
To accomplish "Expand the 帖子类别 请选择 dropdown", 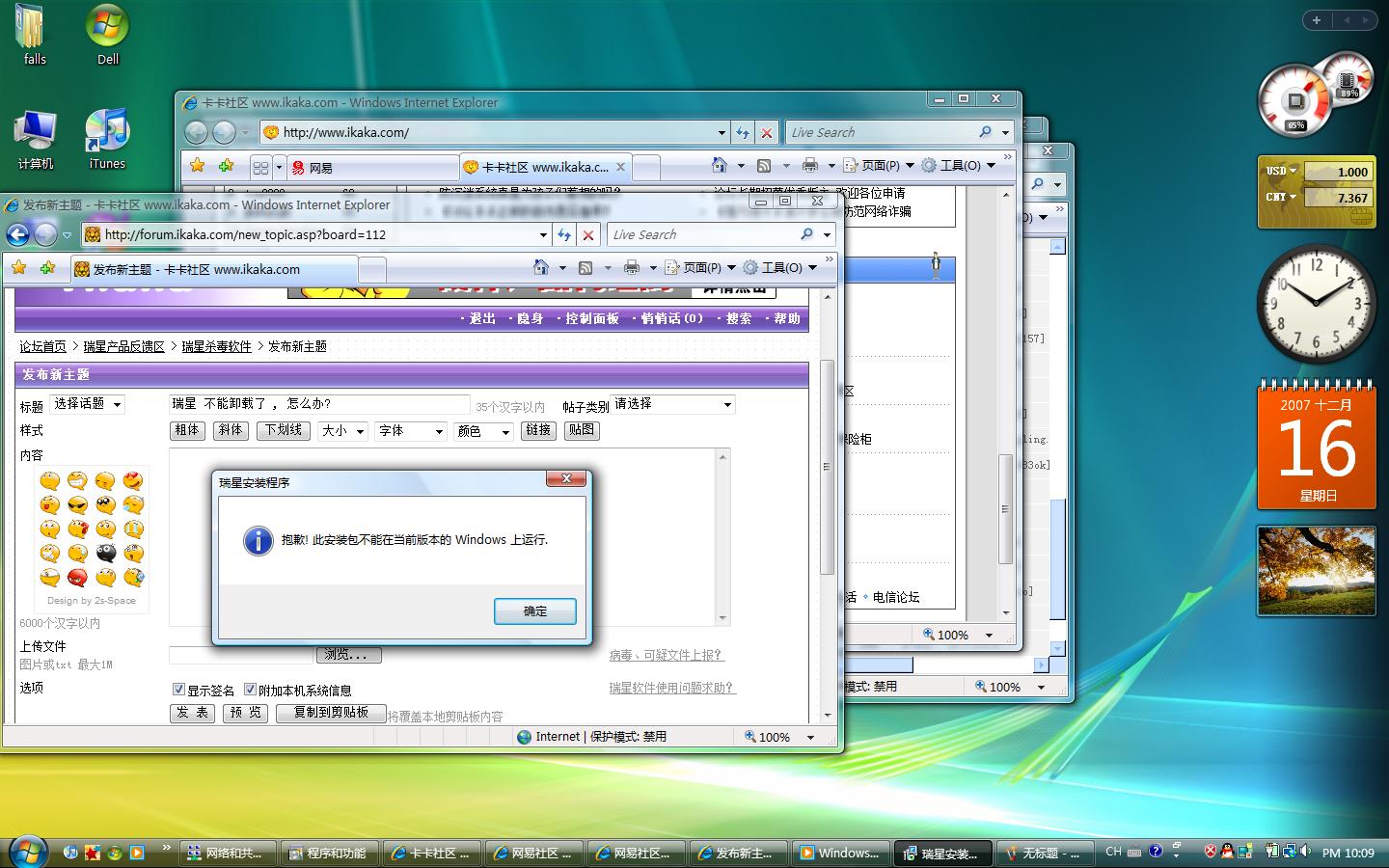I will (x=673, y=404).
